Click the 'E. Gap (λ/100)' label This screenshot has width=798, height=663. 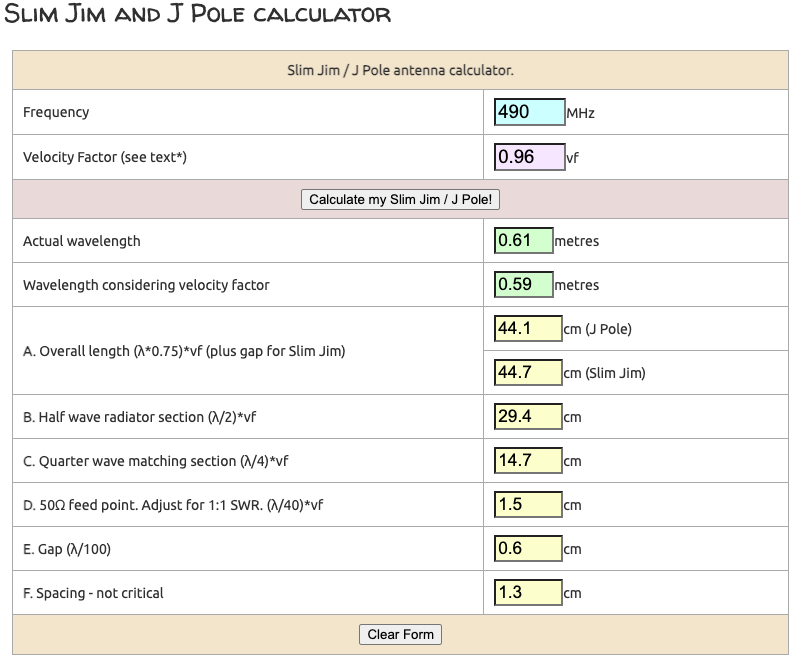pyautogui.click(x=67, y=549)
